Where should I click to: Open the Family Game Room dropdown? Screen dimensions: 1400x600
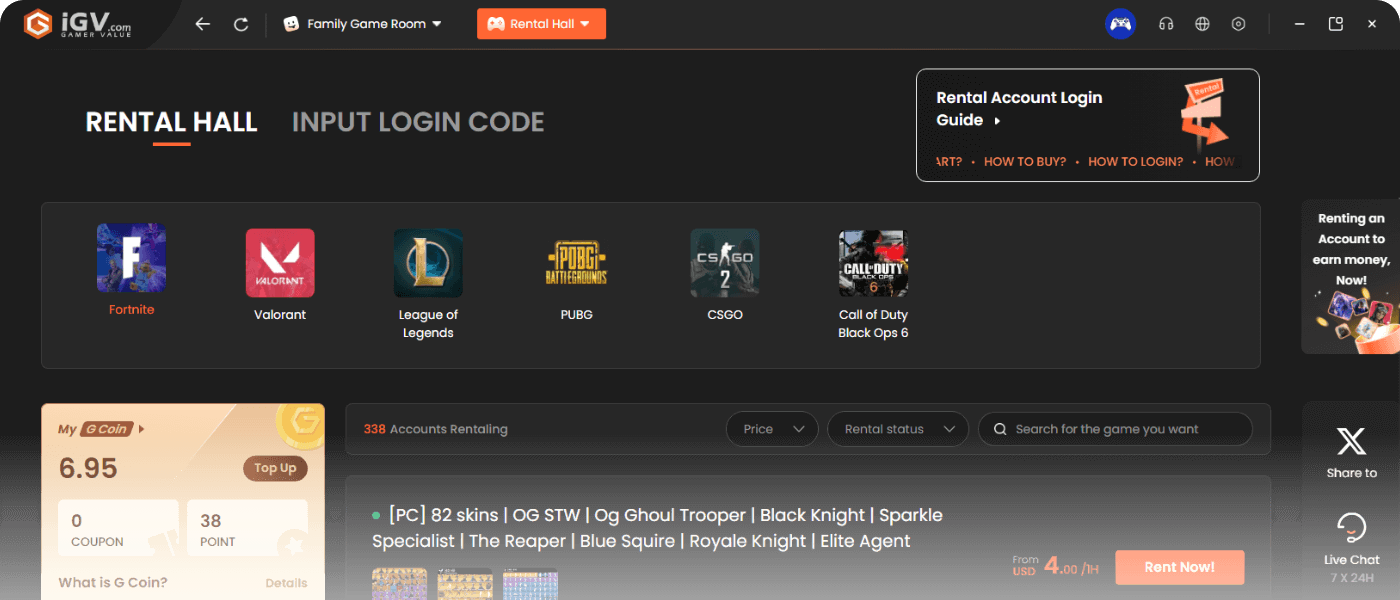(x=363, y=24)
